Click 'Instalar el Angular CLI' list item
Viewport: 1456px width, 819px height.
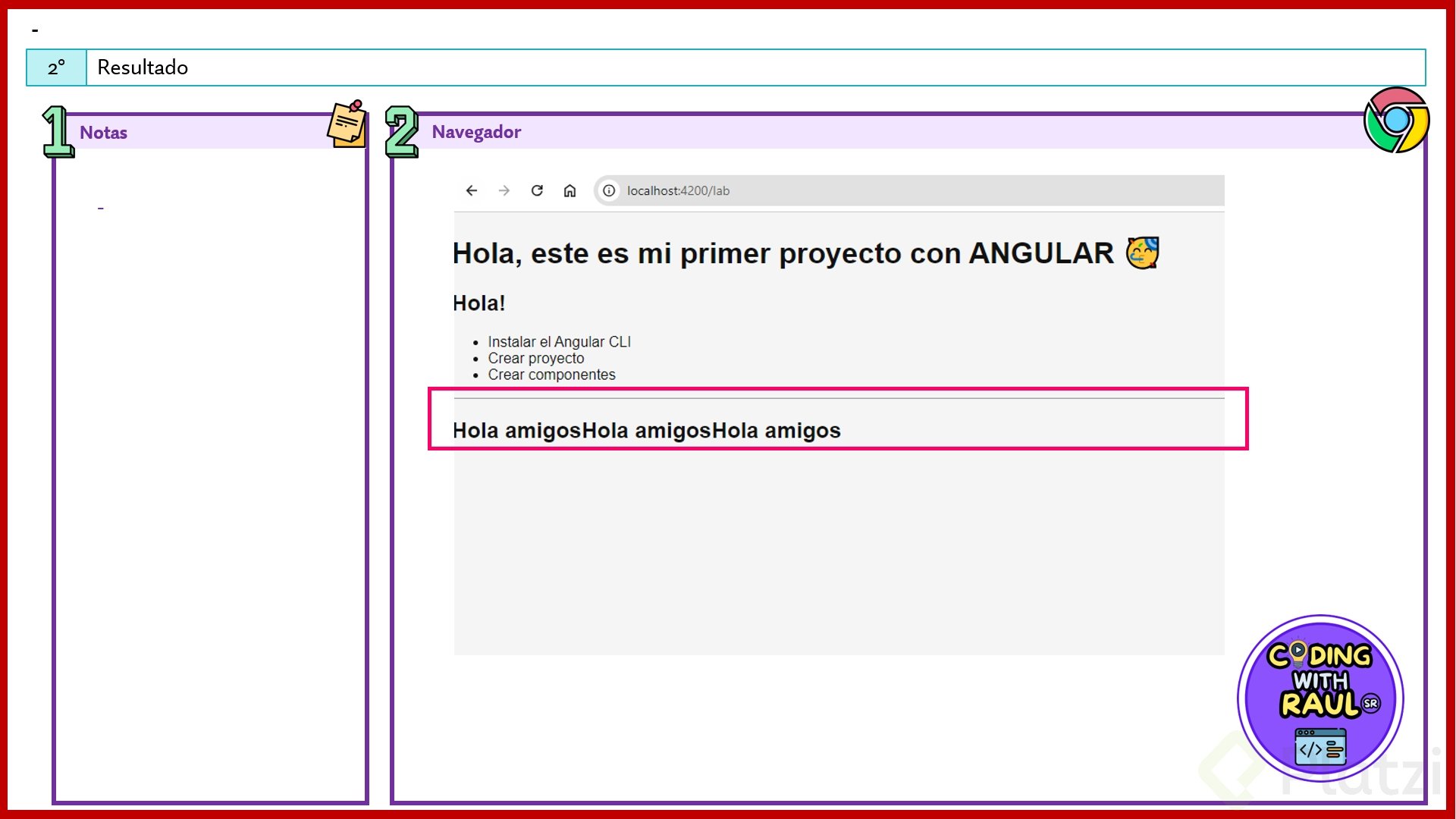click(x=559, y=342)
